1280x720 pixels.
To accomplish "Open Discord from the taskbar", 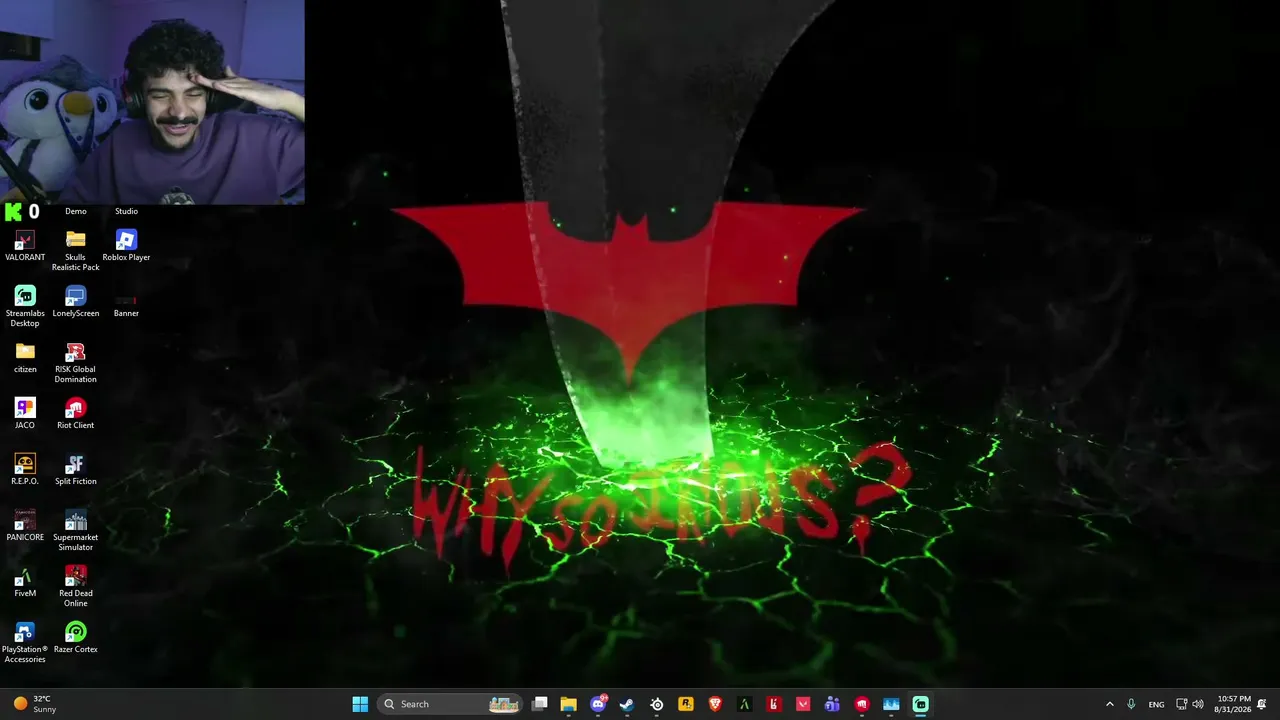I will (598, 704).
